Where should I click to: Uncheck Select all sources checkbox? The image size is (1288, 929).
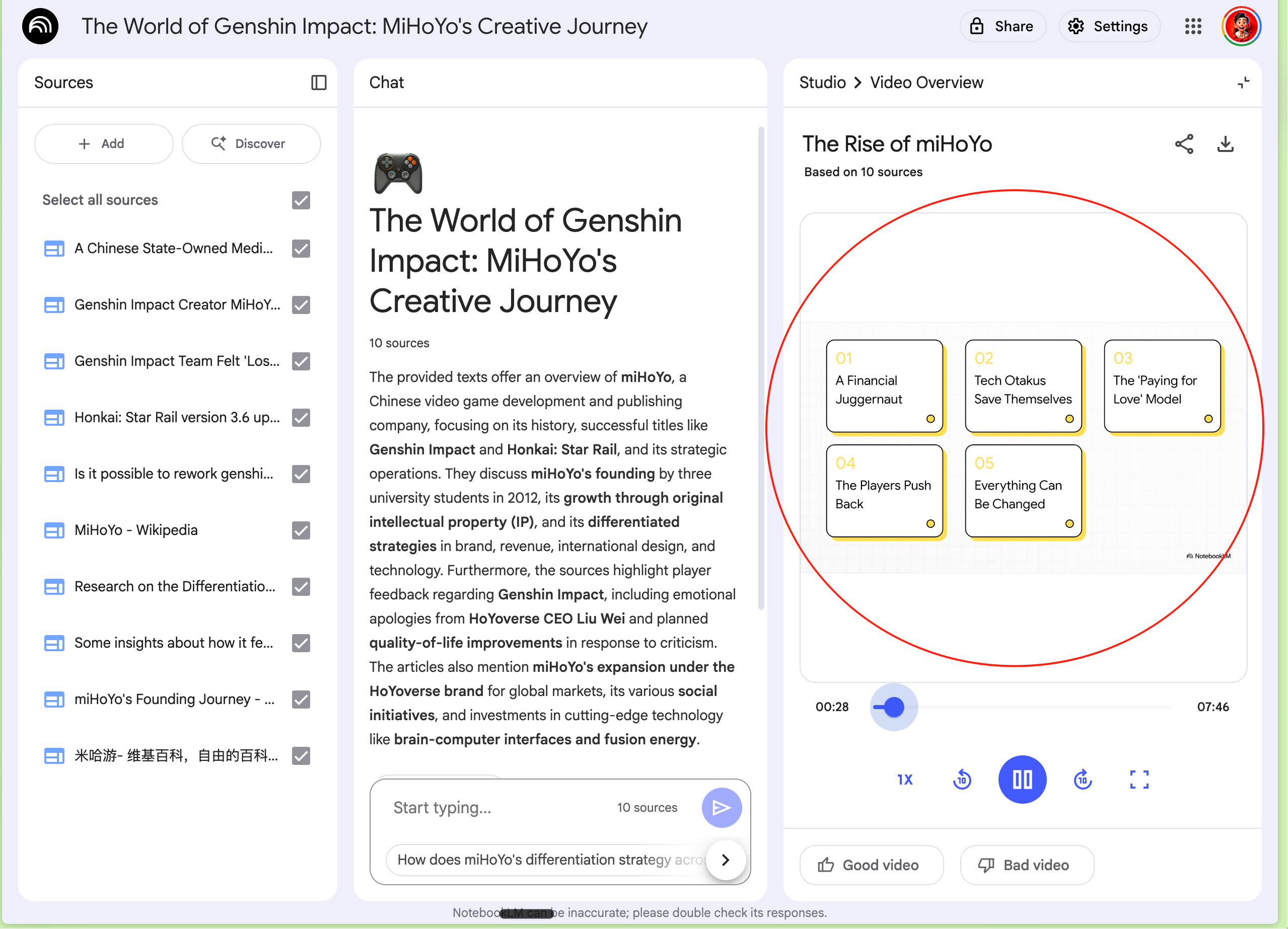point(301,200)
